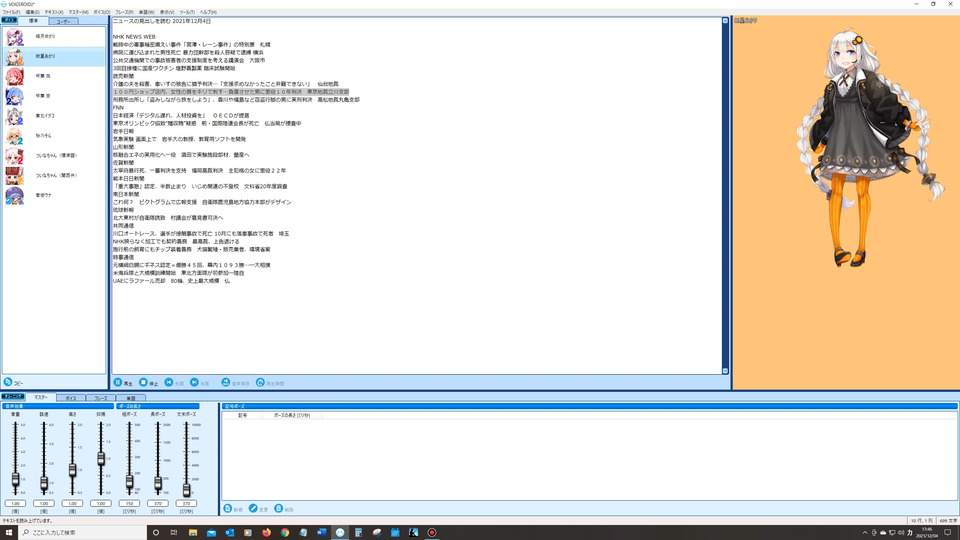
Task: Click the コピー copy voice icon
Action: tap(8, 382)
